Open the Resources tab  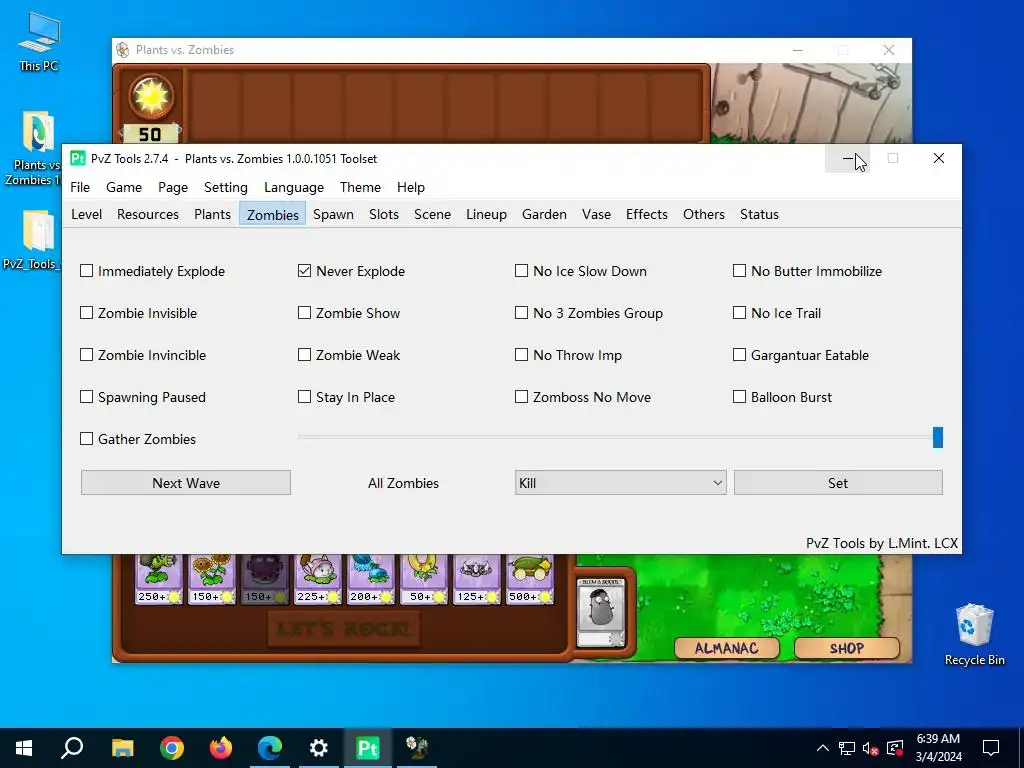(148, 214)
